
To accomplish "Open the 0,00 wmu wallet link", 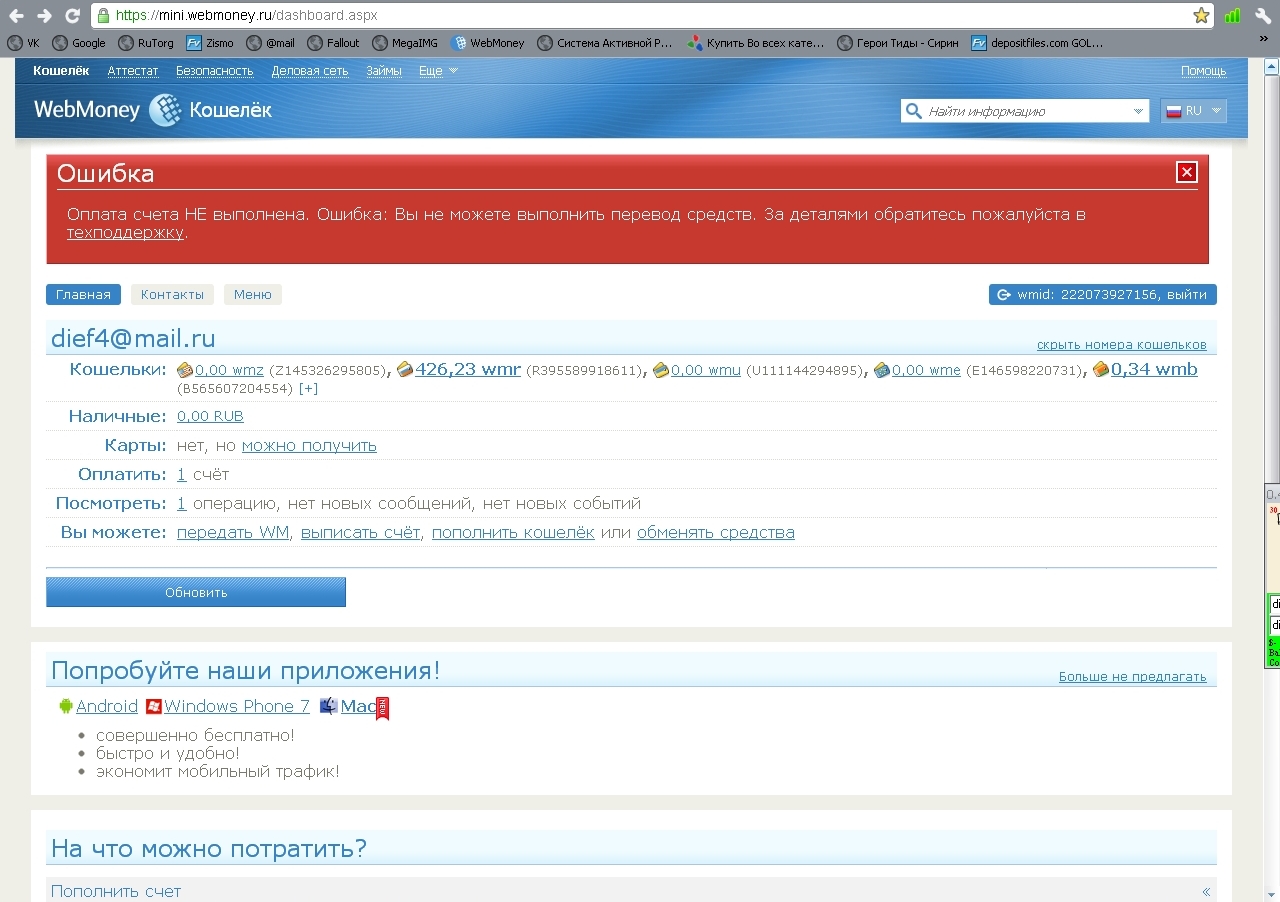I will 706,370.
